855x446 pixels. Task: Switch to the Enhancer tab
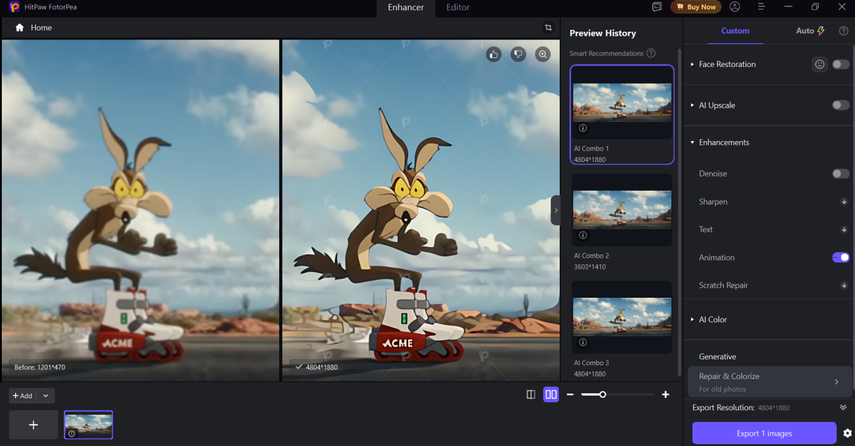(x=406, y=8)
